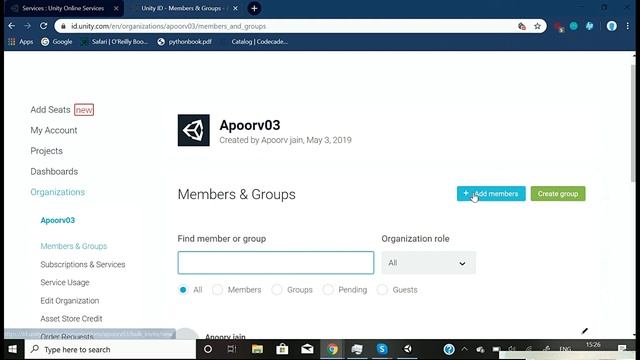Click the teal circle extension icon

pyautogui.click(x=573, y=26)
